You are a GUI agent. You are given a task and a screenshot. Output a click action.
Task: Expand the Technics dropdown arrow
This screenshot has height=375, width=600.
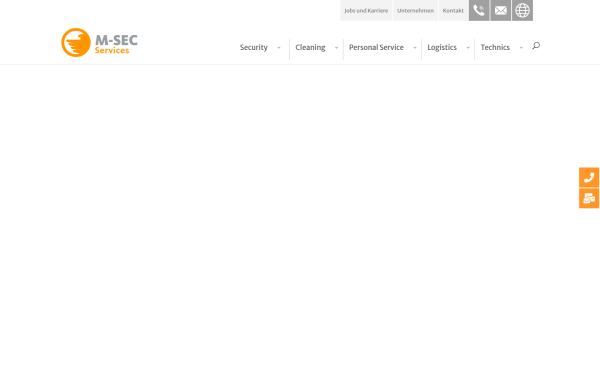[x=521, y=48]
